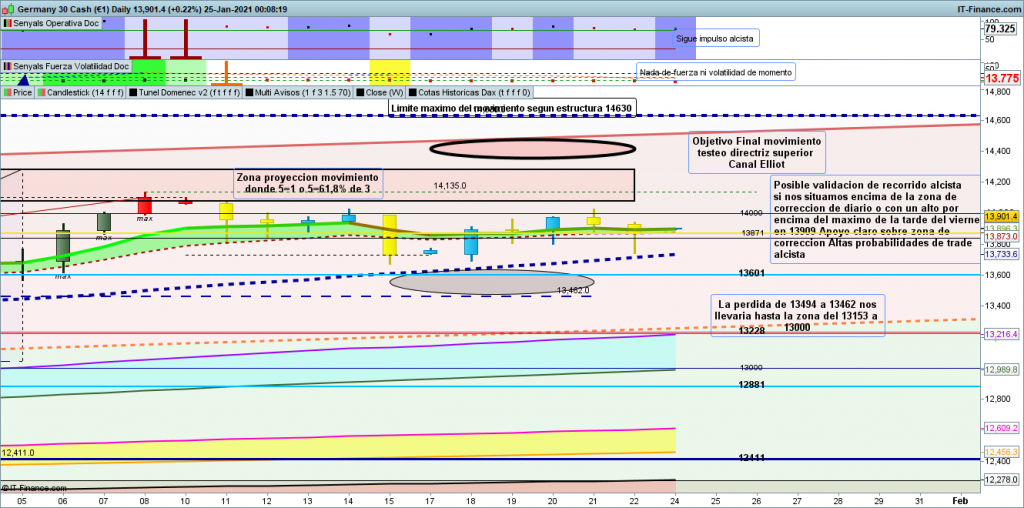Click the 'Limite maximo del movimiento' annotation
Viewport: 1024px width, 508px height.
pos(512,107)
